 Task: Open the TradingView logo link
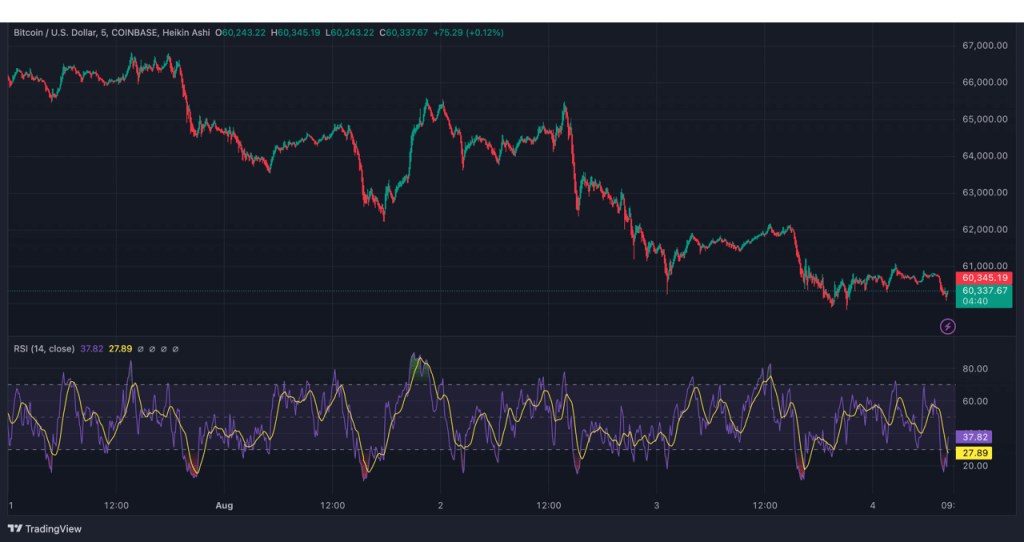point(45,529)
